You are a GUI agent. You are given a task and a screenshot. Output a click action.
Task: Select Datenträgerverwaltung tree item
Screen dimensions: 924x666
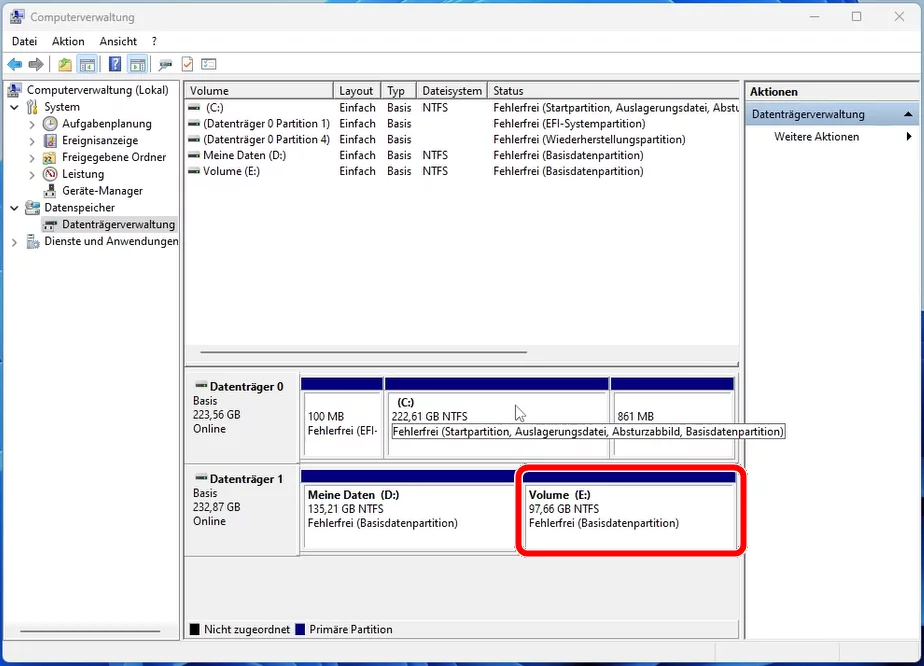118,225
